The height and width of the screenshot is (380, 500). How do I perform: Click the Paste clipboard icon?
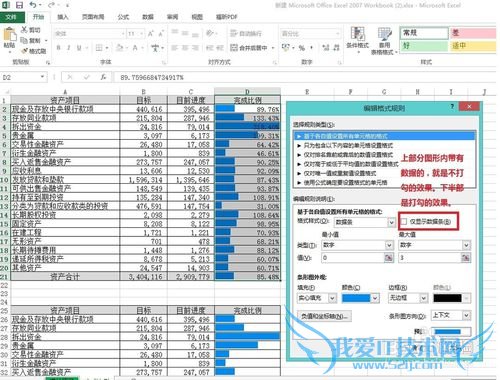pos(9,35)
